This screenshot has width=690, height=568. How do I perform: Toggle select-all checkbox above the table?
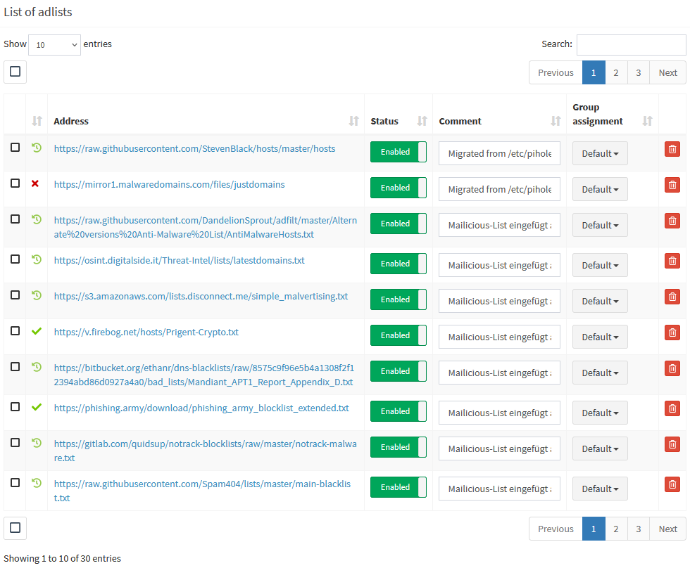click(15, 72)
